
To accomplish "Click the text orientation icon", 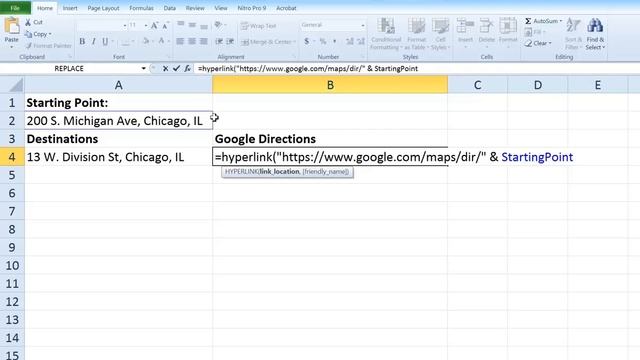I will click(x=218, y=25).
